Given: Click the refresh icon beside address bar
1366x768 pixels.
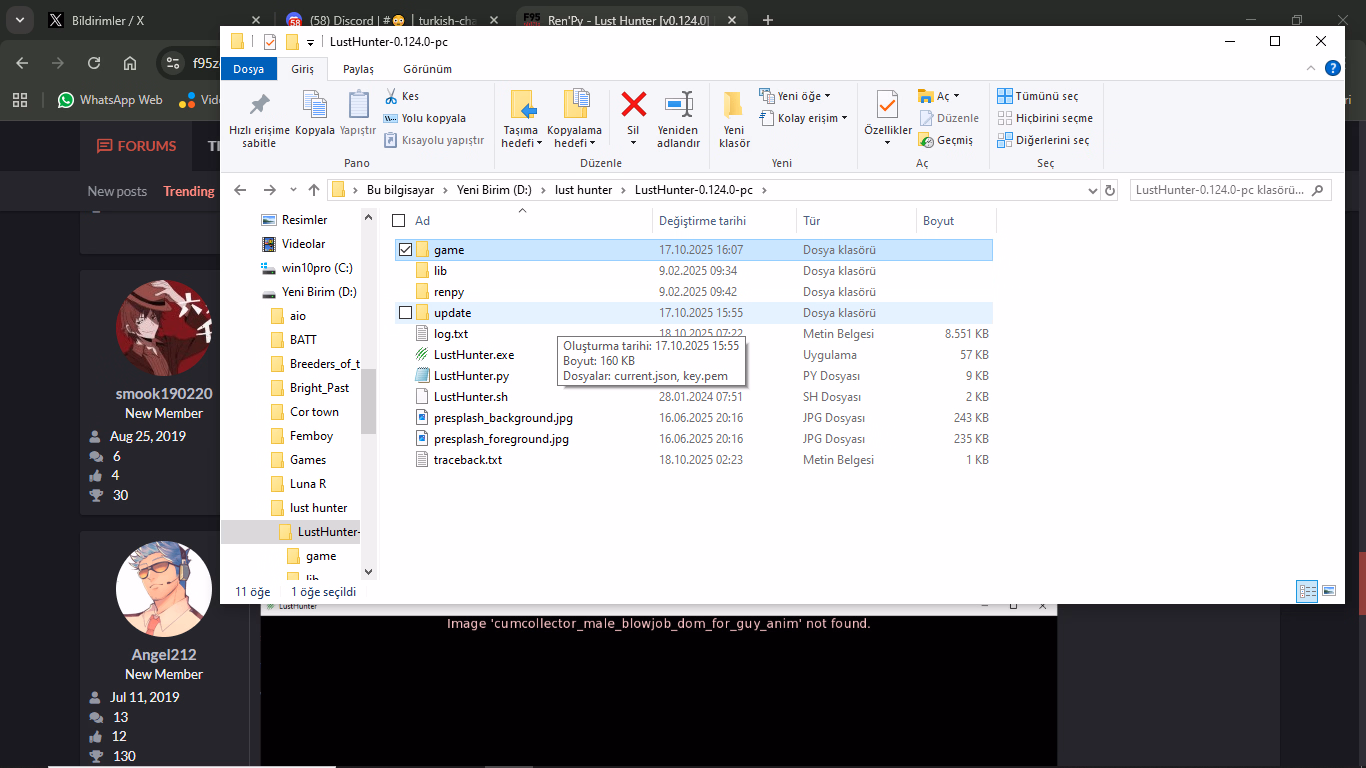Looking at the screenshot, I should point(1109,190).
